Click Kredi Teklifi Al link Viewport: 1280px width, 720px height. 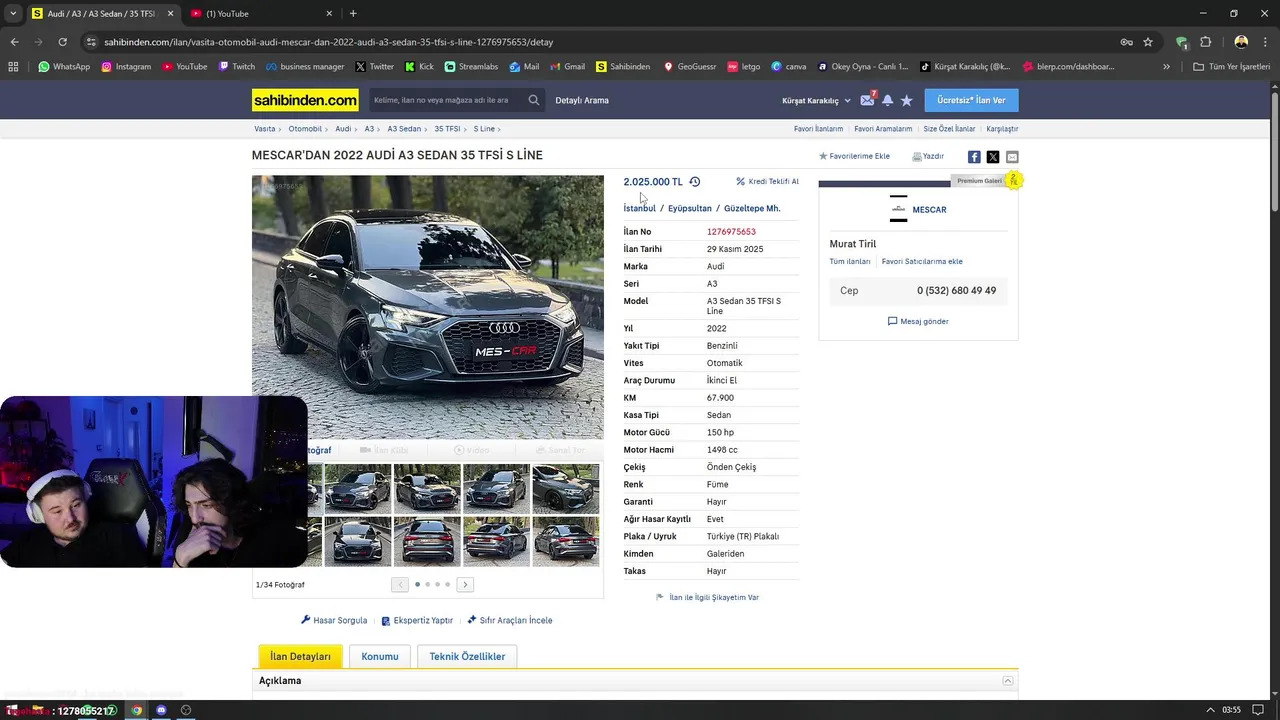(767, 182)
